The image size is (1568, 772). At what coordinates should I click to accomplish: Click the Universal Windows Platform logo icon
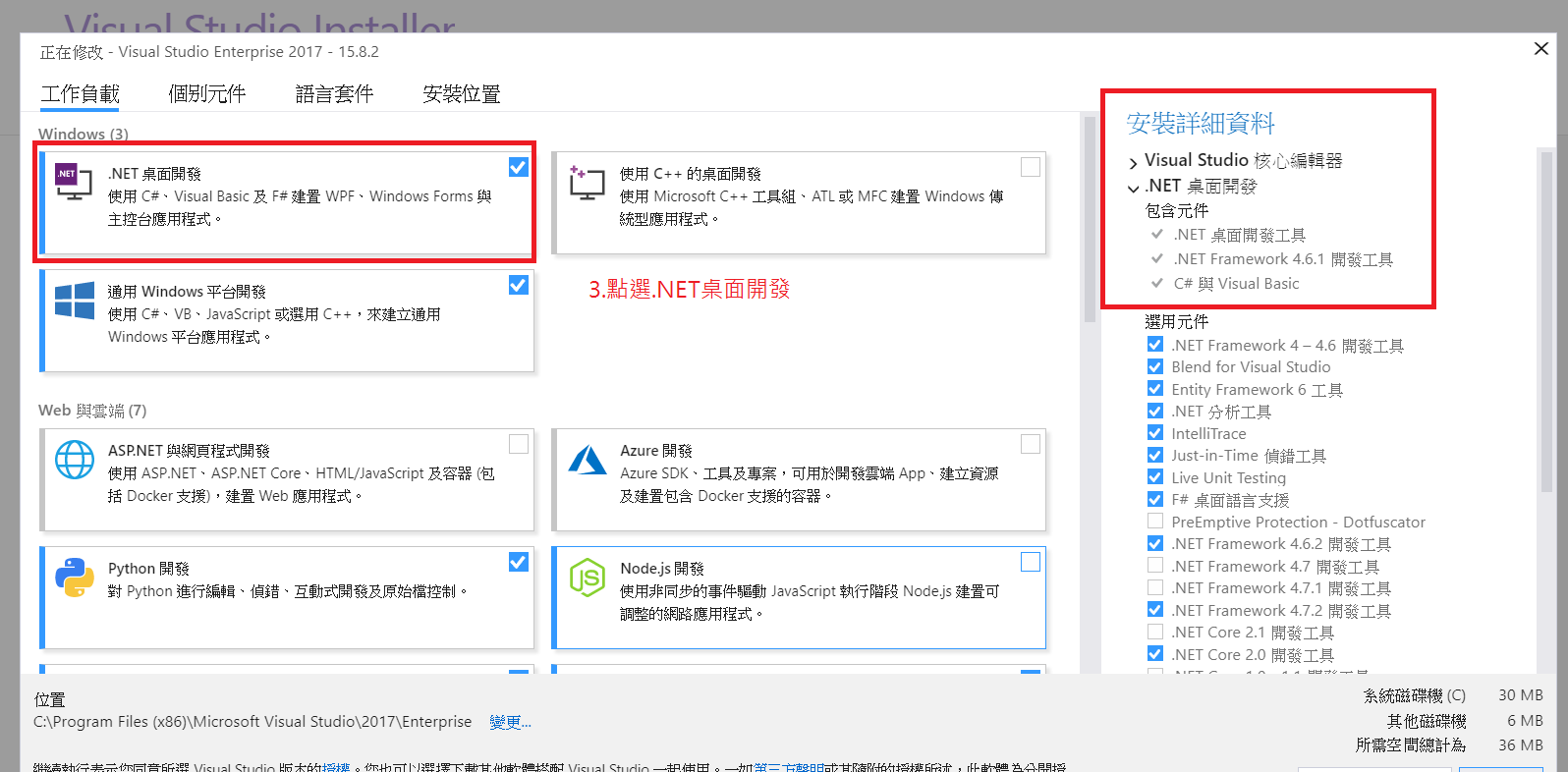click(75, 301)
